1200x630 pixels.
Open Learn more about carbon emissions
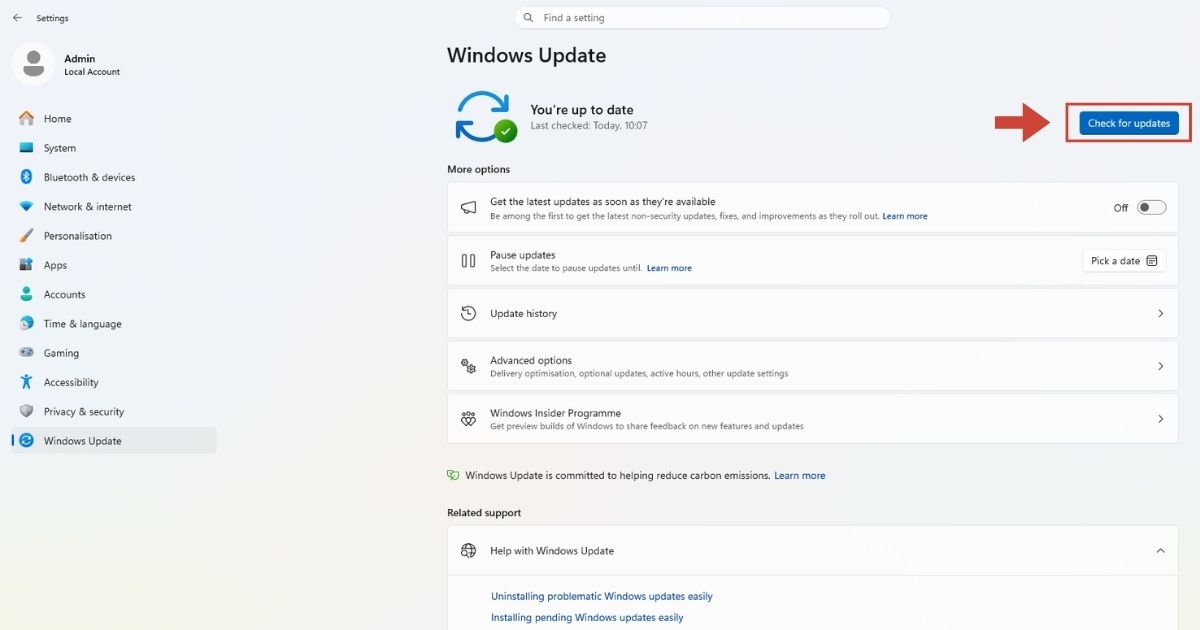pyautogui.click(x=800, y=476)
